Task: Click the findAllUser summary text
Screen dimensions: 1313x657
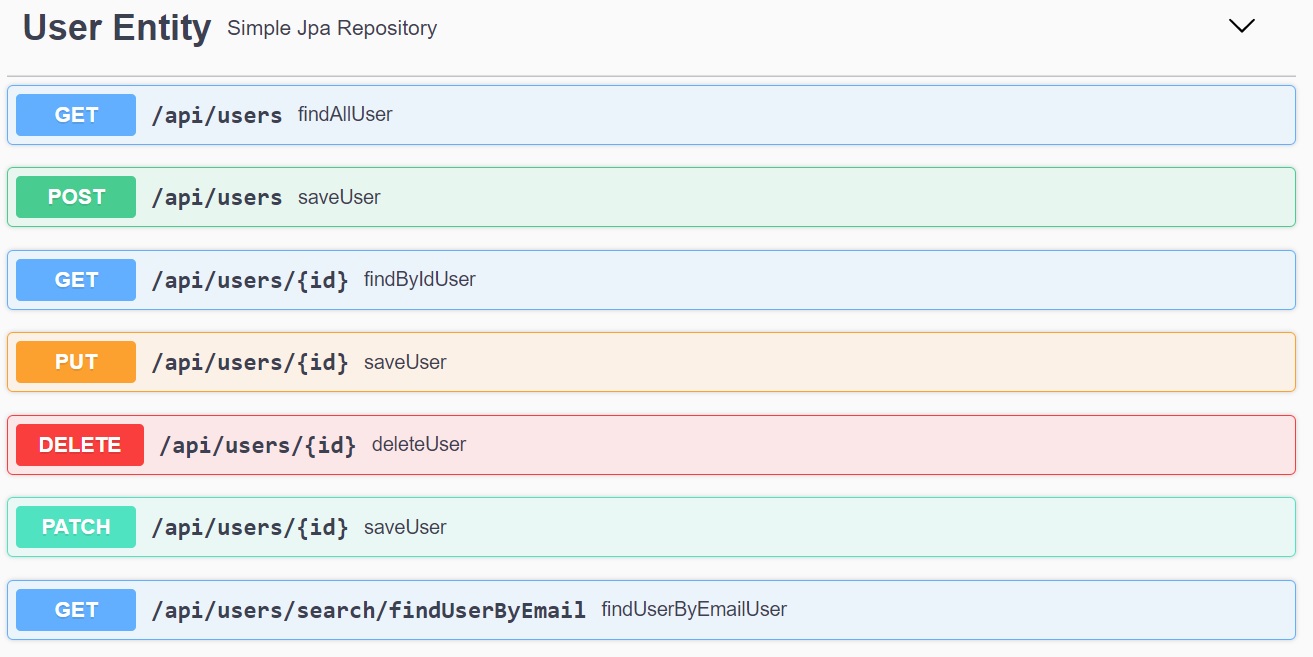Action: (x=345, y=115)
